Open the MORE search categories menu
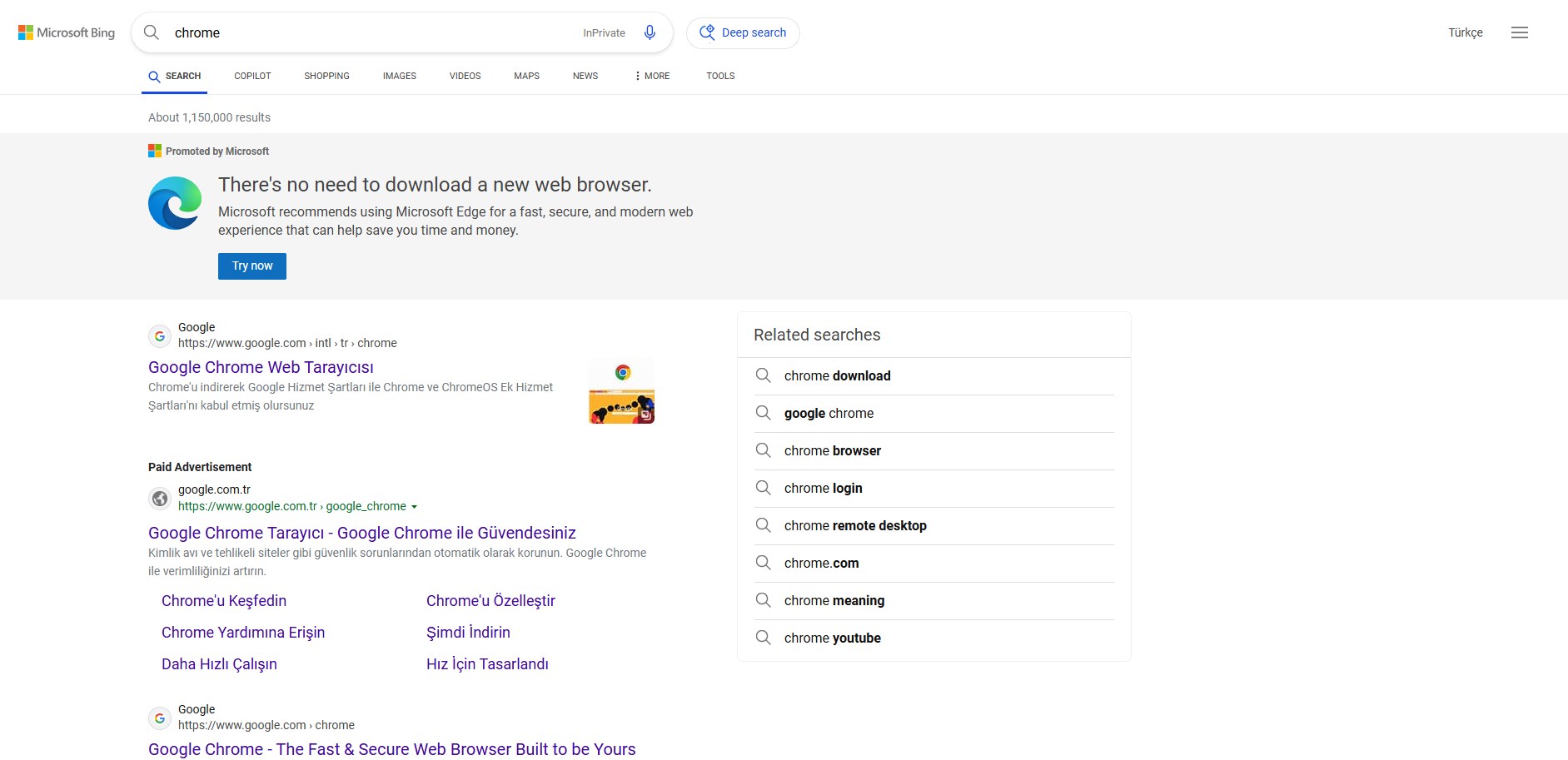 click(x=652, y=76)
